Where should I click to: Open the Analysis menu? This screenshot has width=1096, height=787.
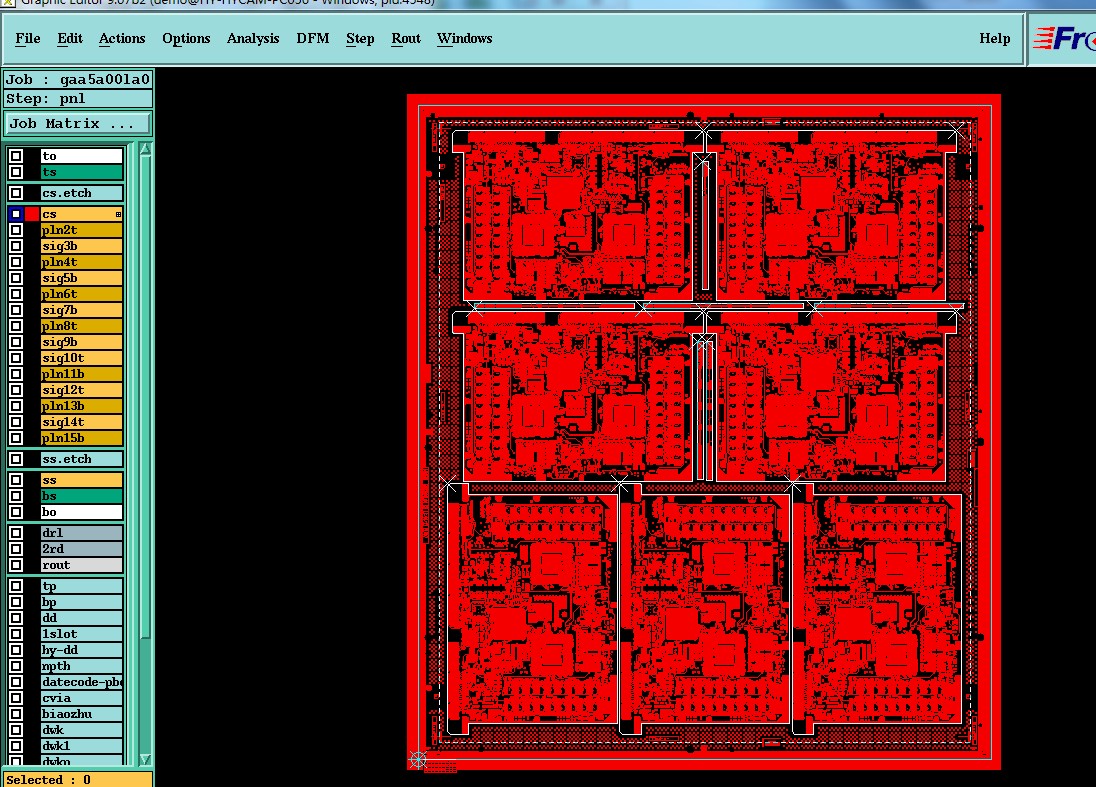click(x=252, y=38)
